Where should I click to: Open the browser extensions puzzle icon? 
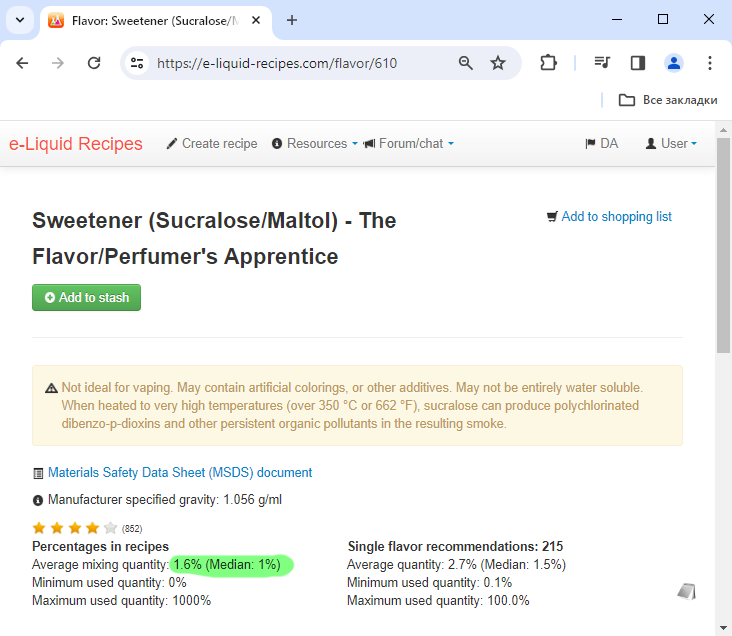point(548,63)
